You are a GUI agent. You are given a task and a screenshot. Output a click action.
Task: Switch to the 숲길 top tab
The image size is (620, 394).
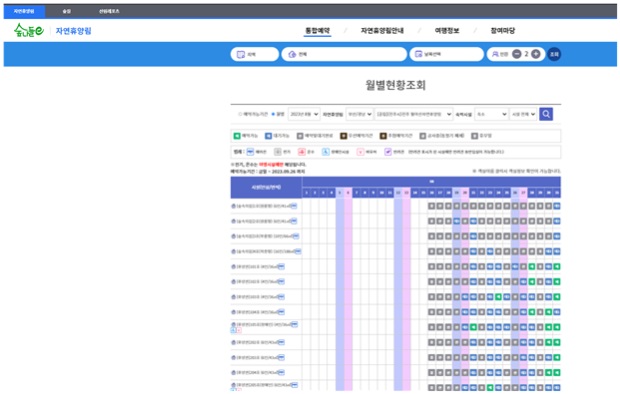pyautogui.click(x=66, y=11)
